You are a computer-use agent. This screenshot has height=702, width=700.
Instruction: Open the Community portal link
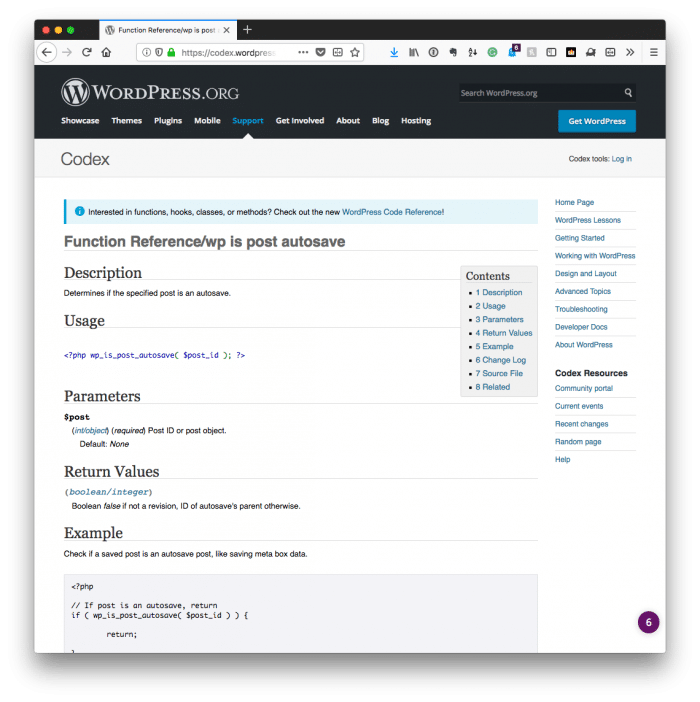584,388
